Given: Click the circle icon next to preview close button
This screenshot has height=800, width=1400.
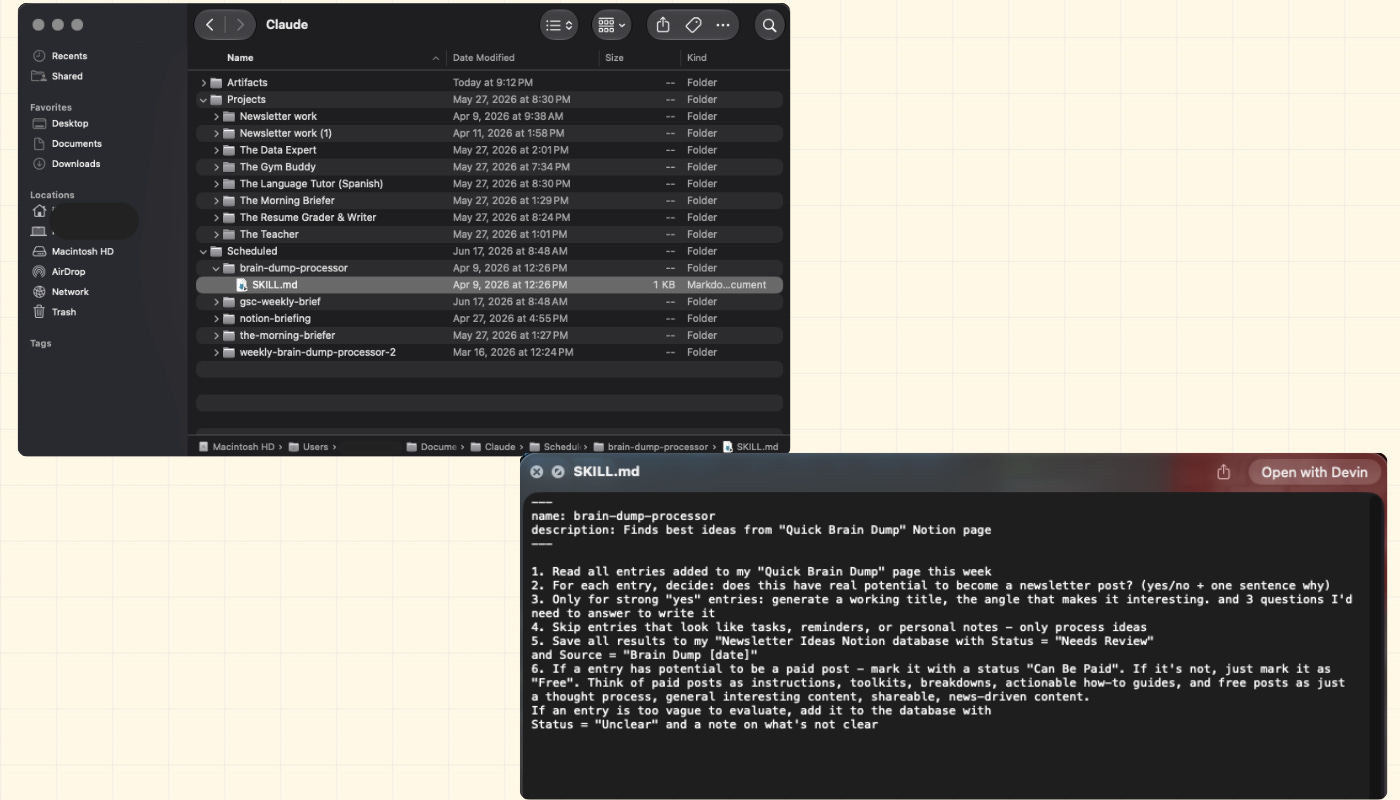Looking at the screenshot, I should click(558, 472).
